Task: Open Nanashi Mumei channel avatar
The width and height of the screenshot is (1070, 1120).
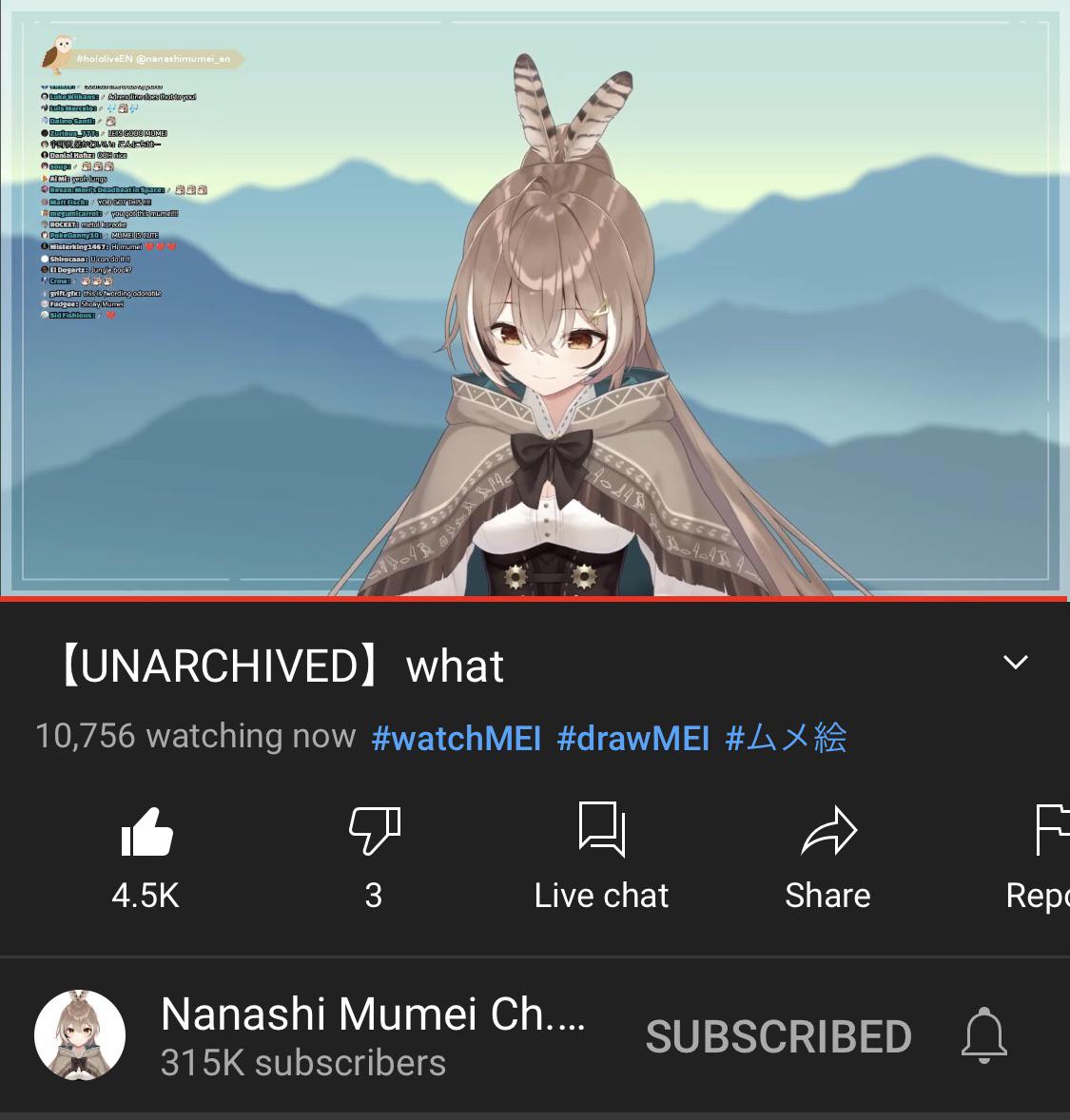Action: [x=80, y=1035]
